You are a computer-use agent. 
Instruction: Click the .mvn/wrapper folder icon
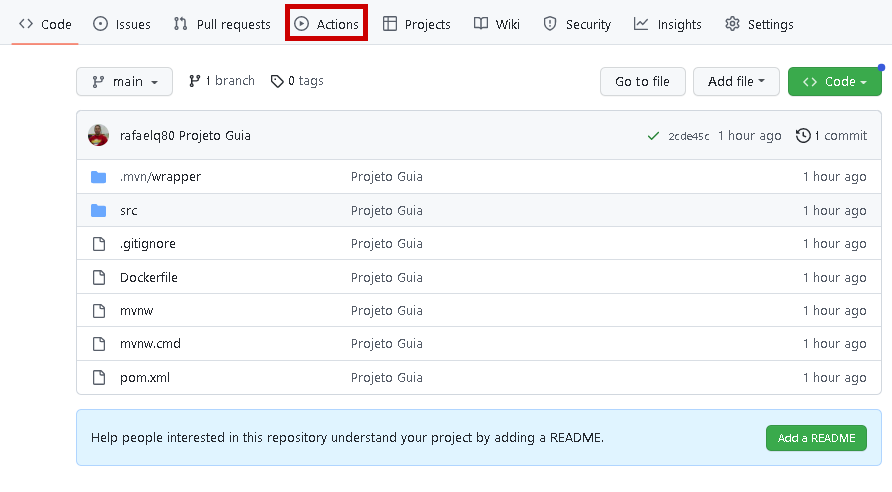98,177
